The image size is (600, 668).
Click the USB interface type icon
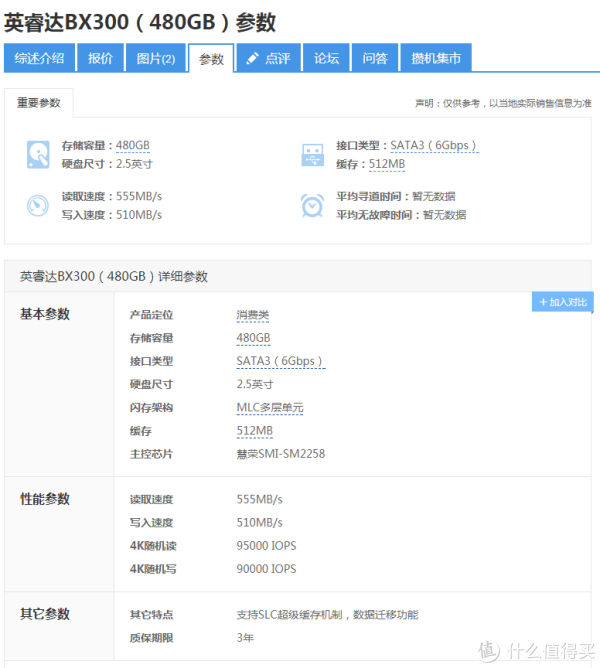tap(312, 155)
